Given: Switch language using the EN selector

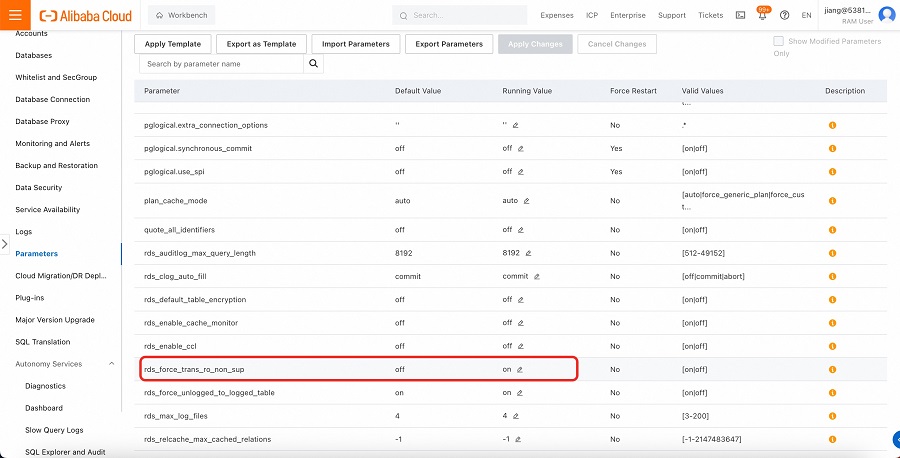Looking at the screenshot, I should pos(806,15).
